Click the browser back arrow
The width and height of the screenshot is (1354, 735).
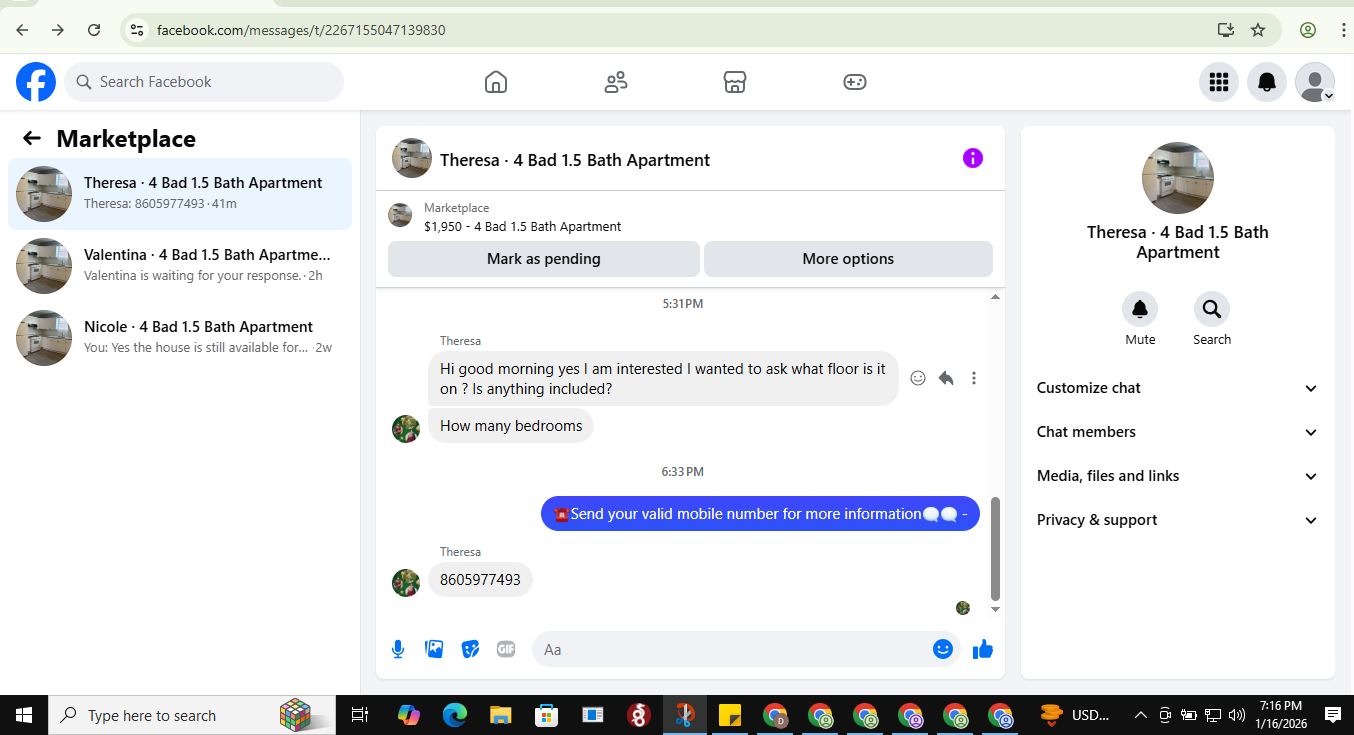(22, 30)
